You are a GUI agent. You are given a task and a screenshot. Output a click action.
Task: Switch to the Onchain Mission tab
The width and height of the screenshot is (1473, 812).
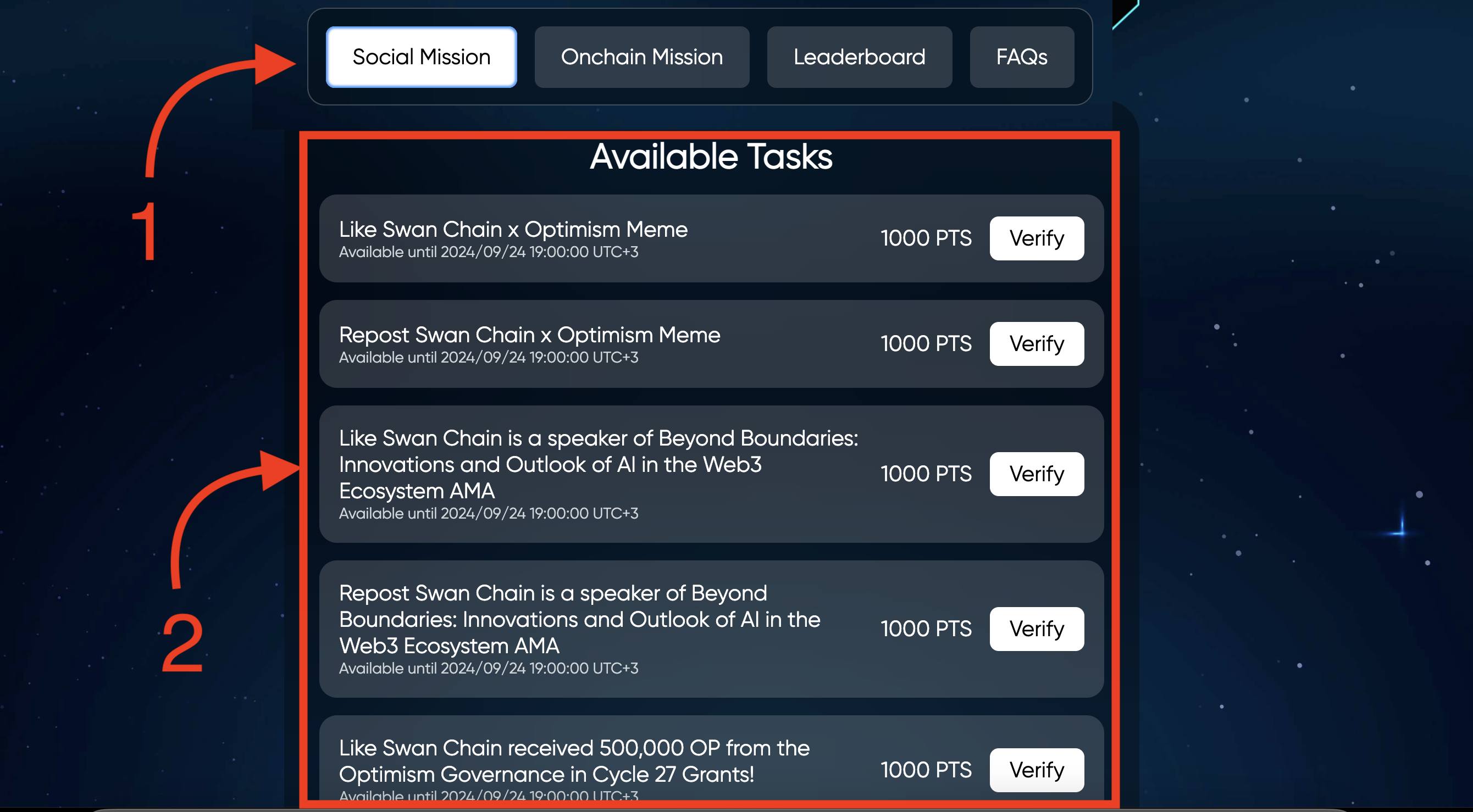click(x=641, y=57)
